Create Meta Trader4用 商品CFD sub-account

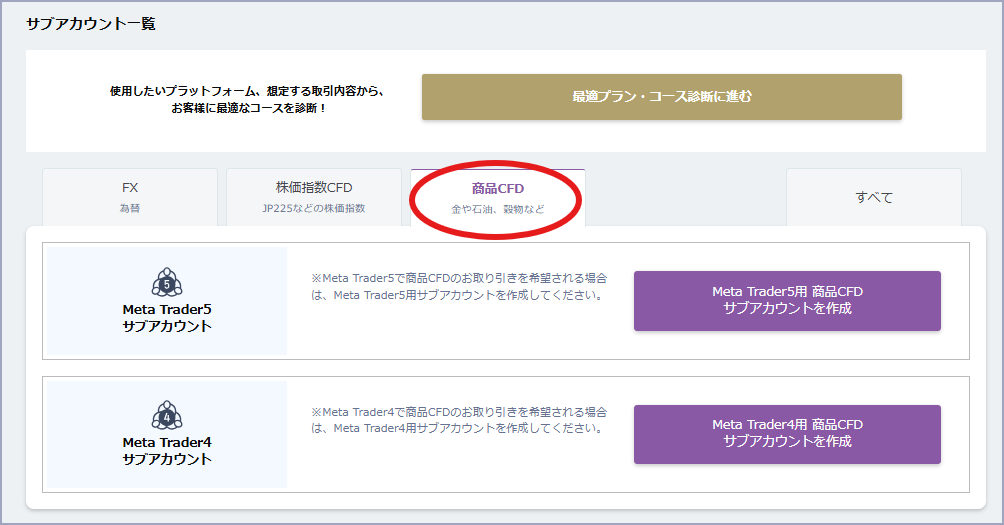pyautogui.click(x=787, y=434)
